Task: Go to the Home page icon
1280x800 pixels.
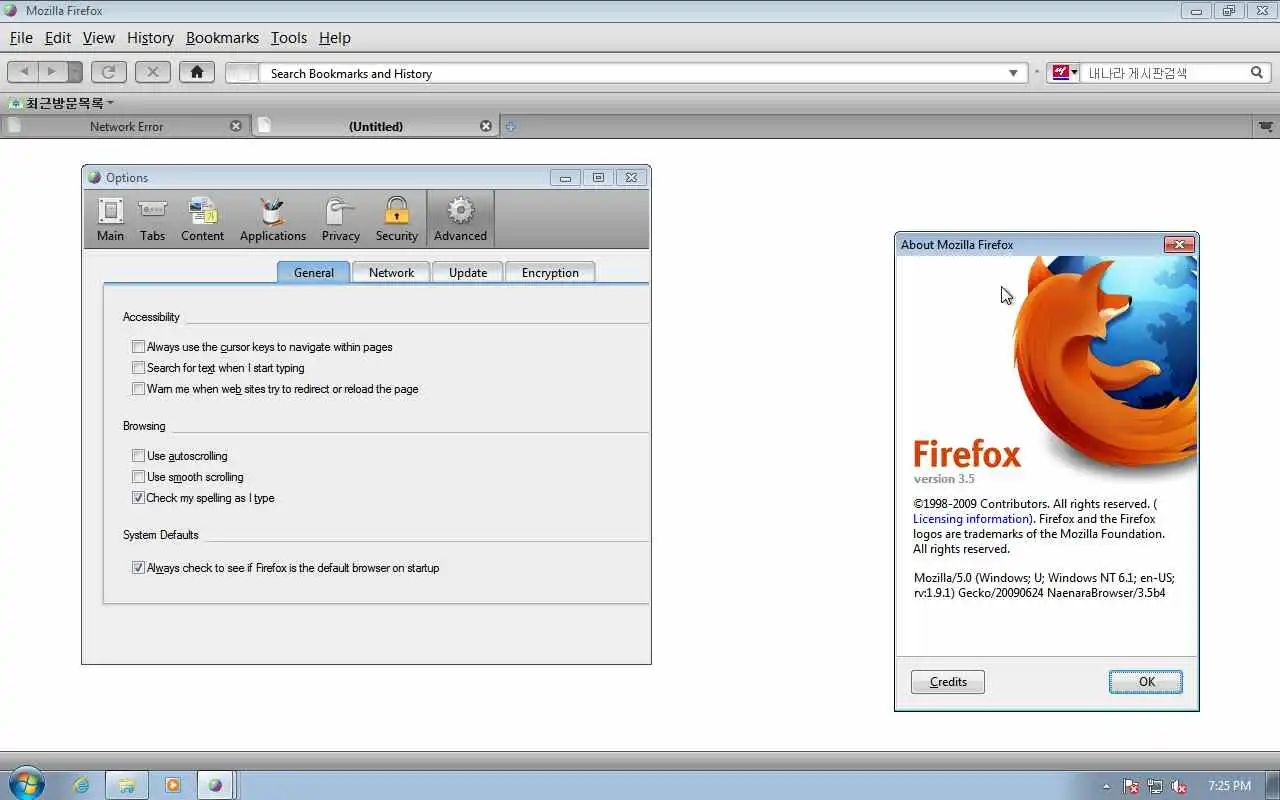Action: point(197,72)
